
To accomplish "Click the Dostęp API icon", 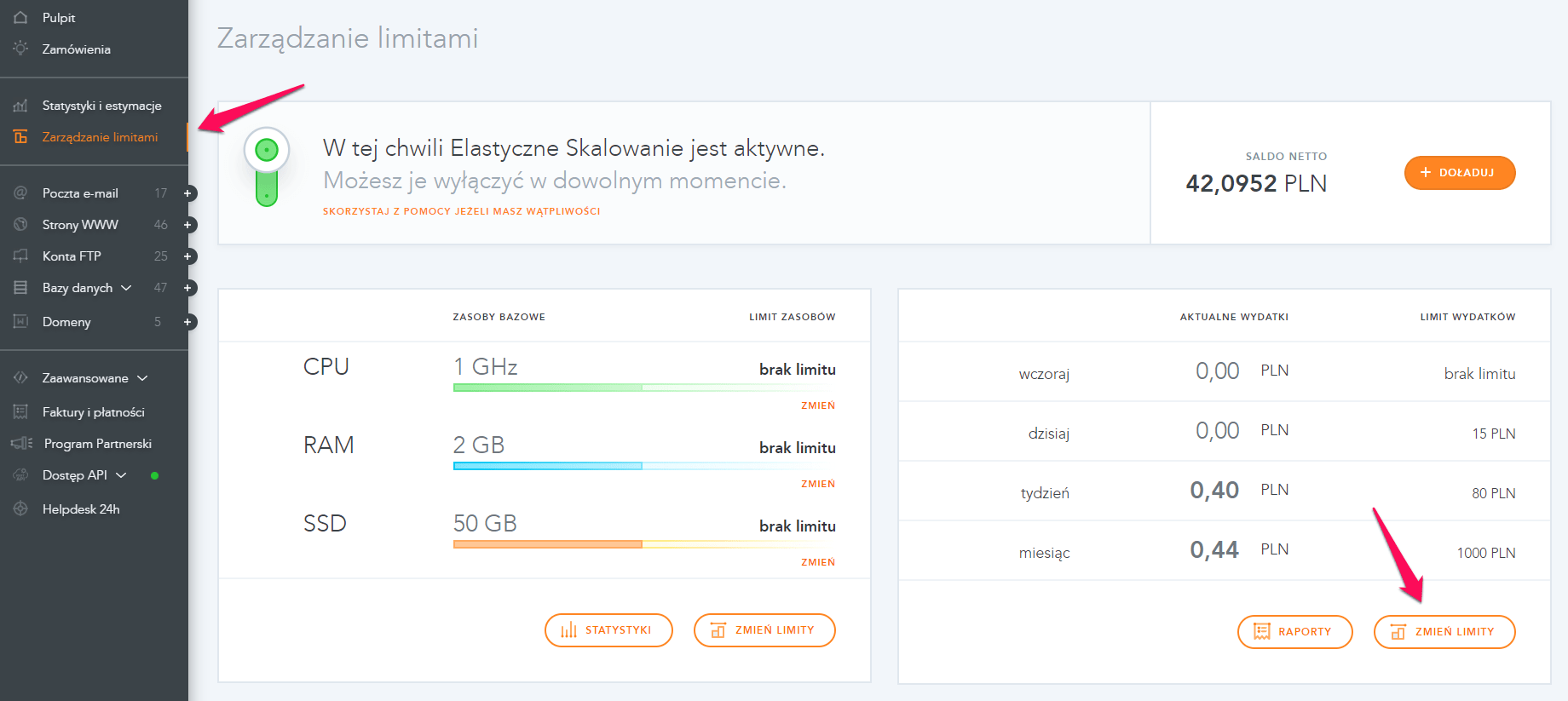I will [20, 475].
